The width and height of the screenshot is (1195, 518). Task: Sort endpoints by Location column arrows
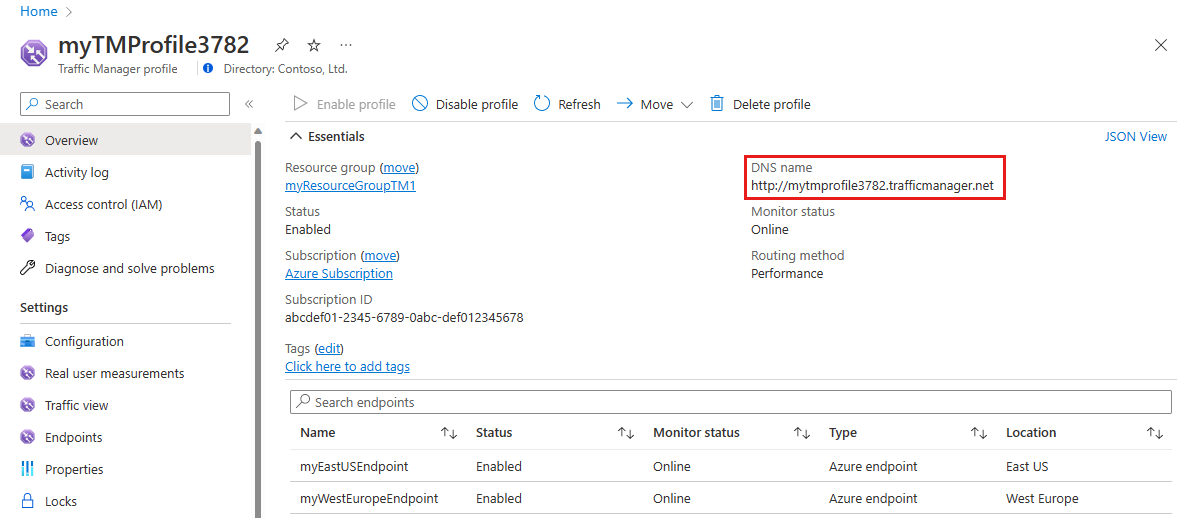click(1155, 433)
